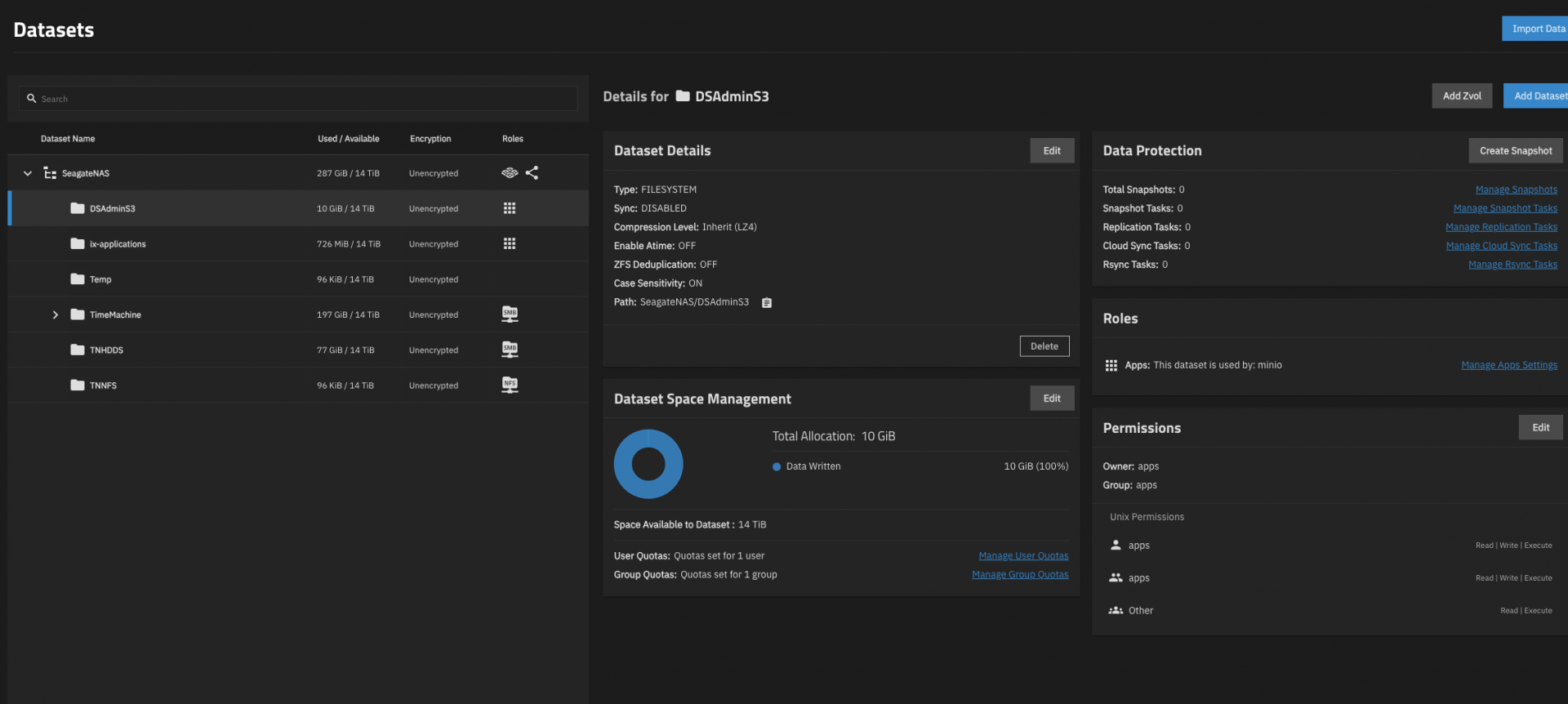1568x704 pixels.
Task: Click the space allocation donut chart
Action: point(648,464)
